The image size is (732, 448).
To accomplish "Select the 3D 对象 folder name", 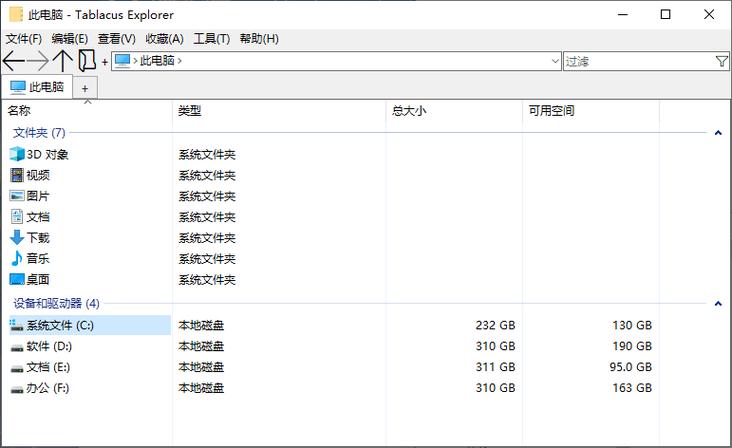I will tap(48, 154).
